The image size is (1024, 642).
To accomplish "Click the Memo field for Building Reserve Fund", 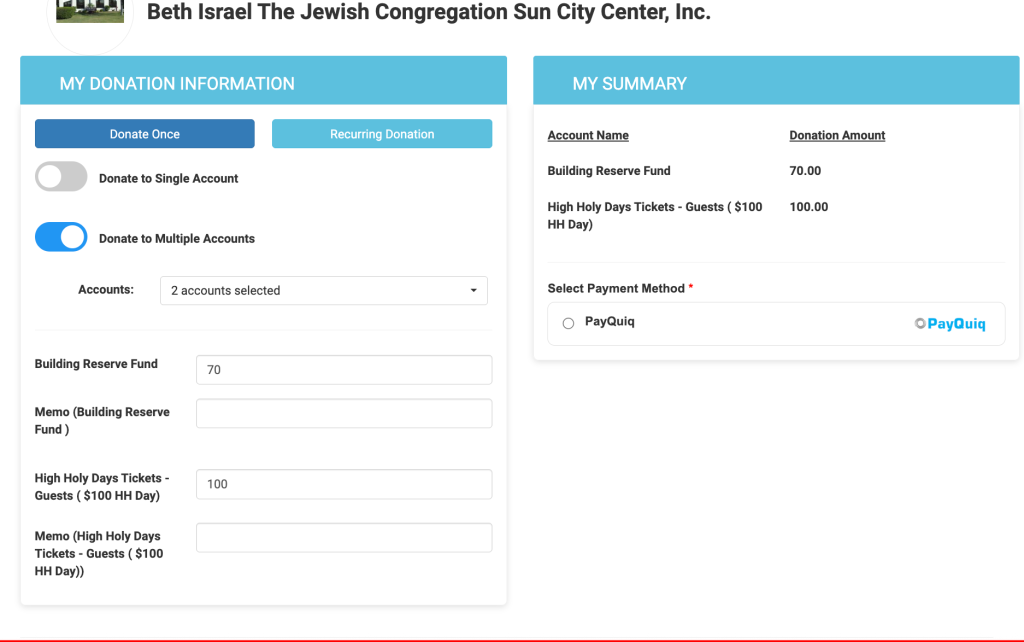I will [x=344, y=414].
